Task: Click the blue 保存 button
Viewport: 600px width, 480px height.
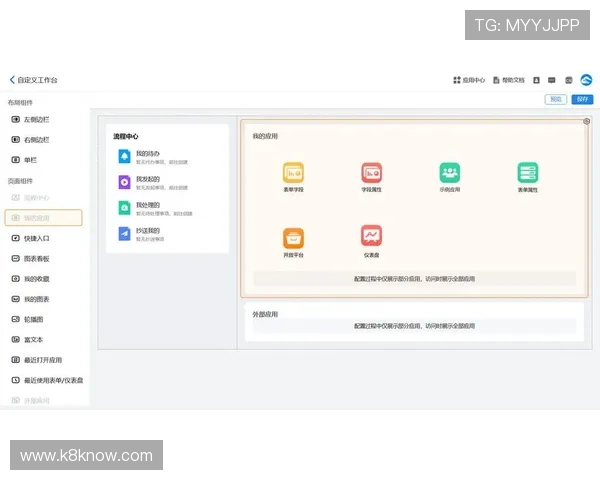Action: tap(582, 99)
